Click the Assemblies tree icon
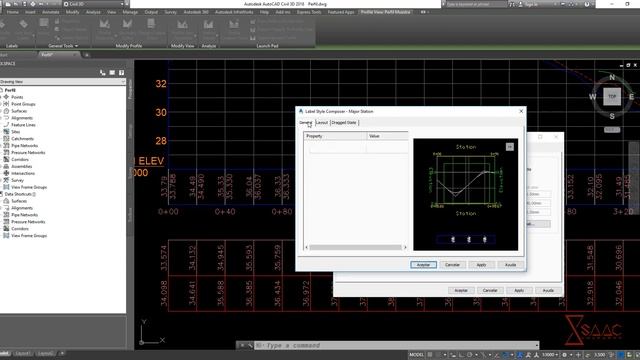 coord(6,166)
